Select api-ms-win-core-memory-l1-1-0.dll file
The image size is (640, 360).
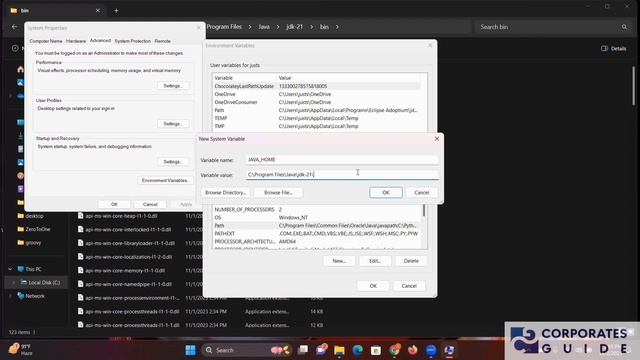point(125,271)
